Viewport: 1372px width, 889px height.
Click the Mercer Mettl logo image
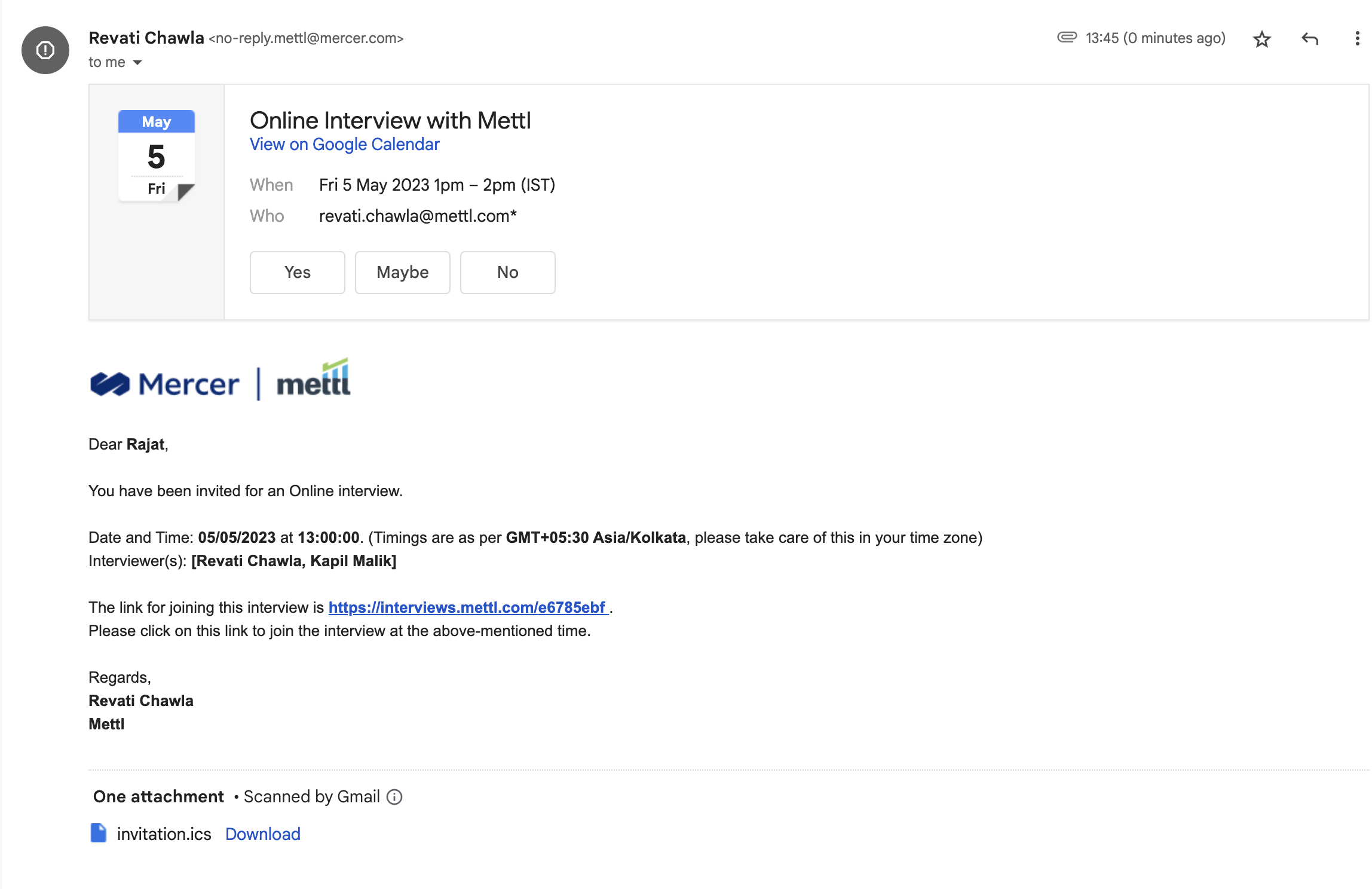click(220, 380)
